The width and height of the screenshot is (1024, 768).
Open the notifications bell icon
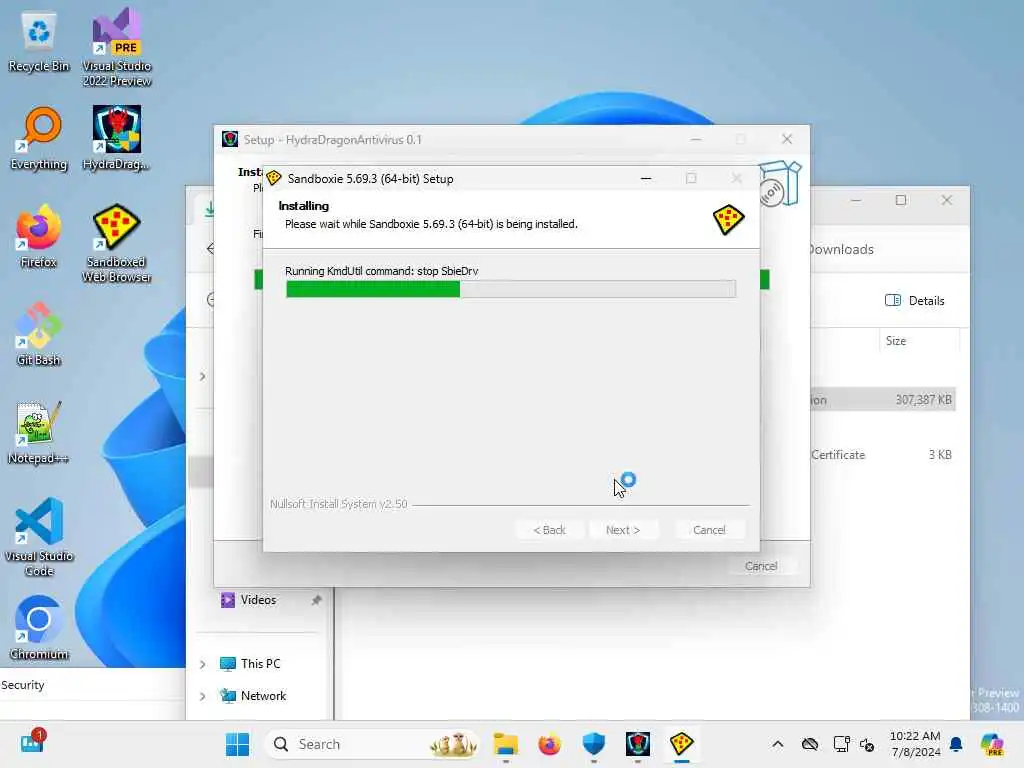click(x=956, y=744)
